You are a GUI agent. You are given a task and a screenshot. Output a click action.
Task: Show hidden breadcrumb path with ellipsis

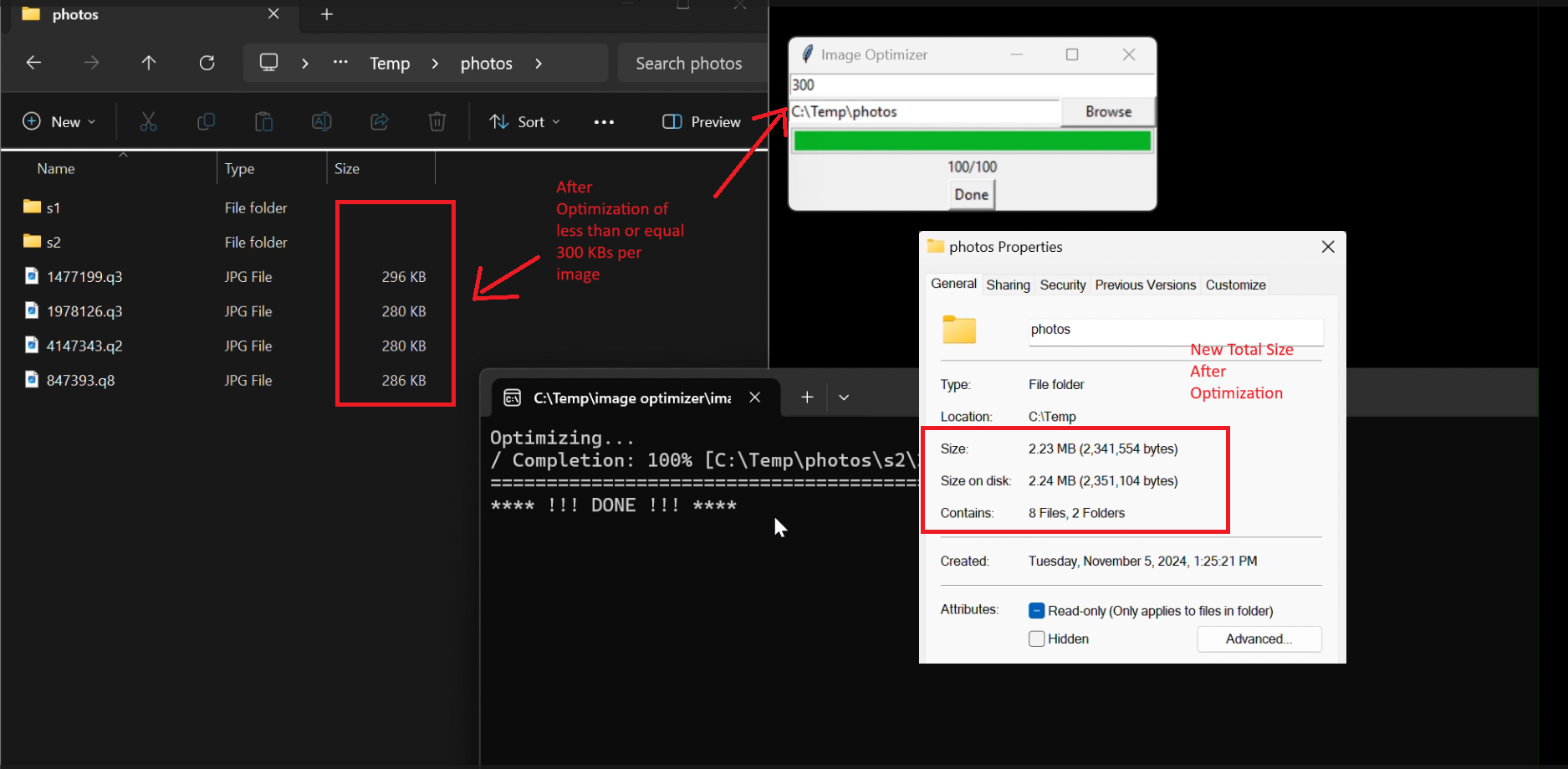pyautogui.click(x=340, y=63)
